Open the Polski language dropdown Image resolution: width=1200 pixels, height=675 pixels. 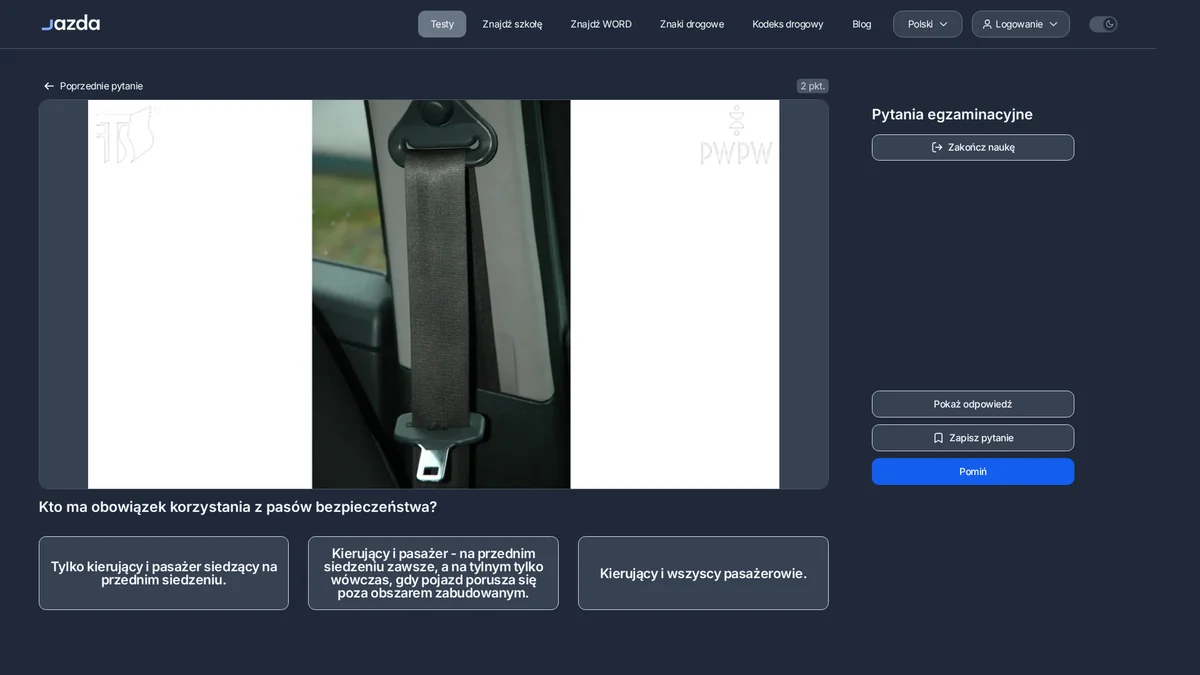pyautogui.click(x=927, y=24)
